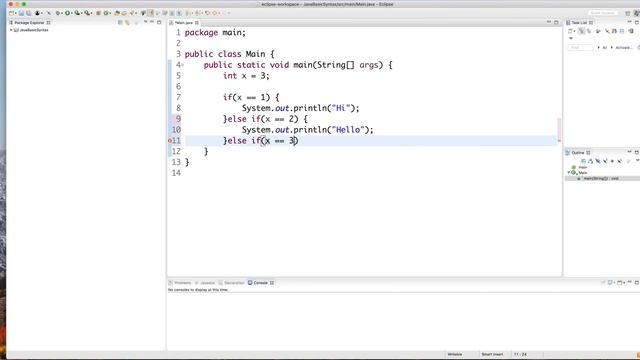
Task: Open the Open Console dropdown icon
Action: coord(620,282)
